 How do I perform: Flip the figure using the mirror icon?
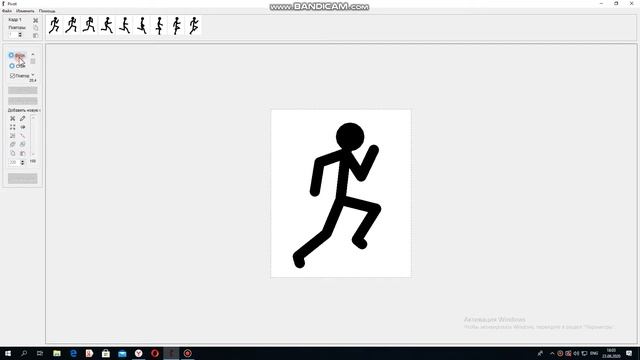click(x=22, y=127)
